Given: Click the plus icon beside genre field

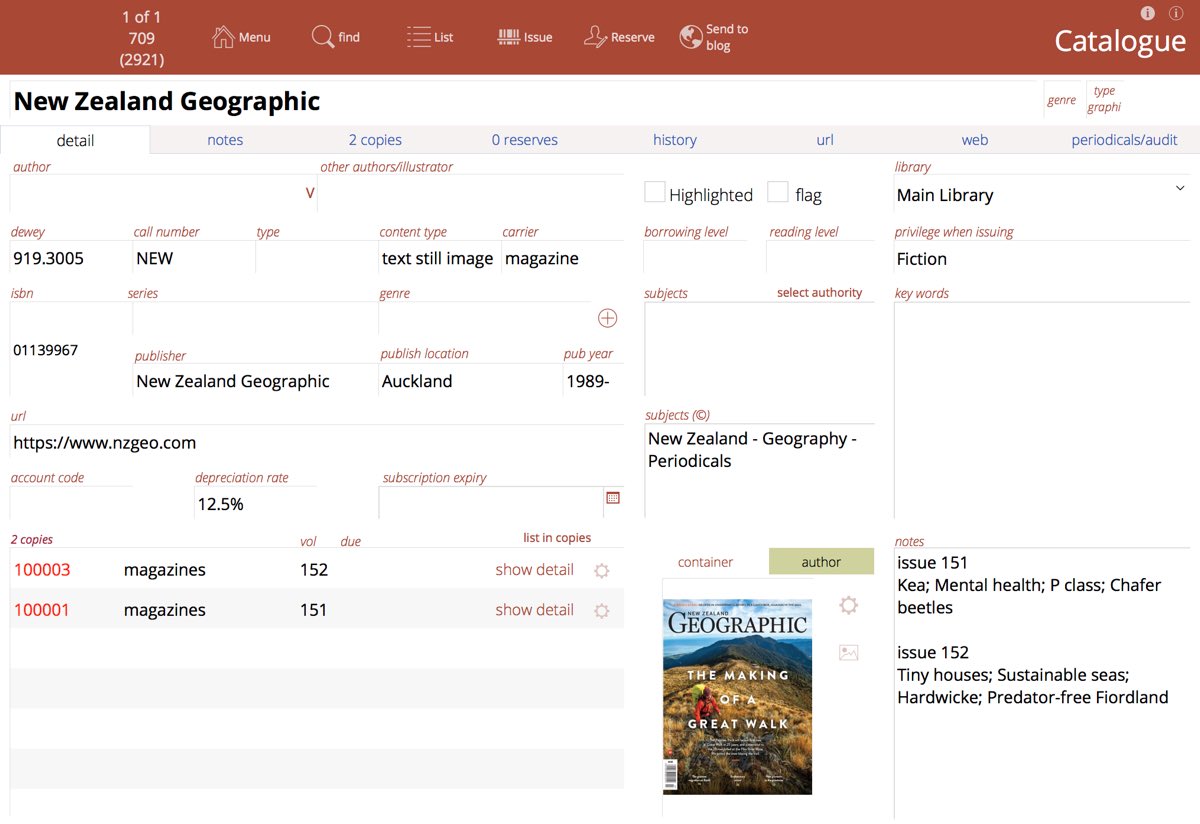Looking at the screenshot, I should tap(607, 318).
